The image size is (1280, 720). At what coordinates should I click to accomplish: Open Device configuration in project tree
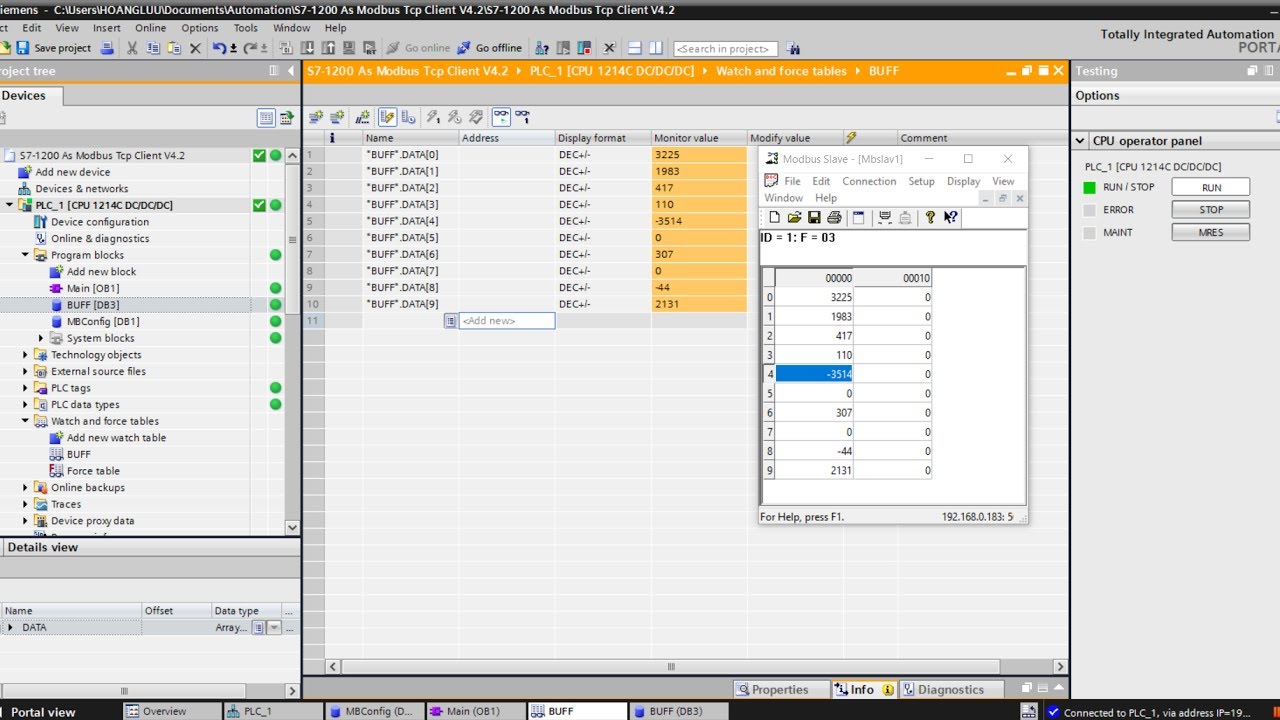click(99, 222)
